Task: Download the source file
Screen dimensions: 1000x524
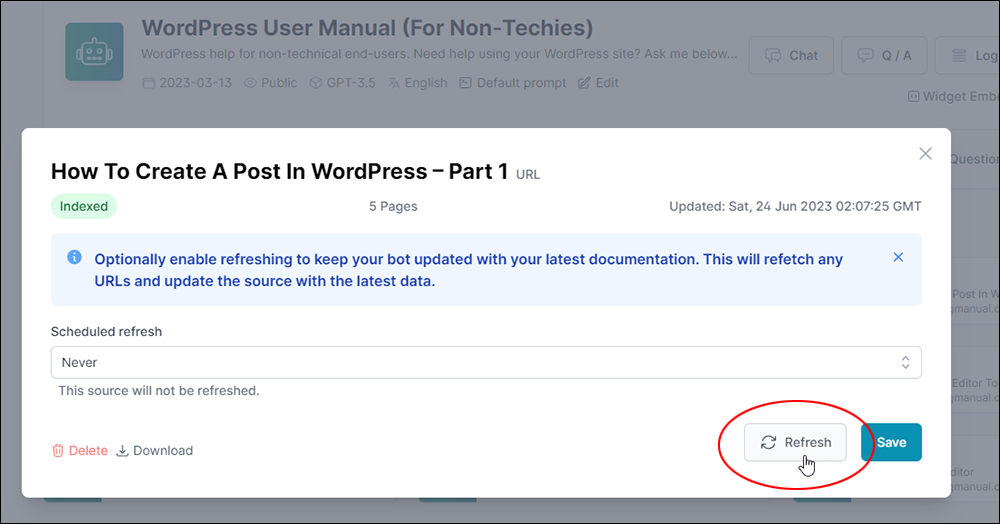Action: (x=154, y=451)
